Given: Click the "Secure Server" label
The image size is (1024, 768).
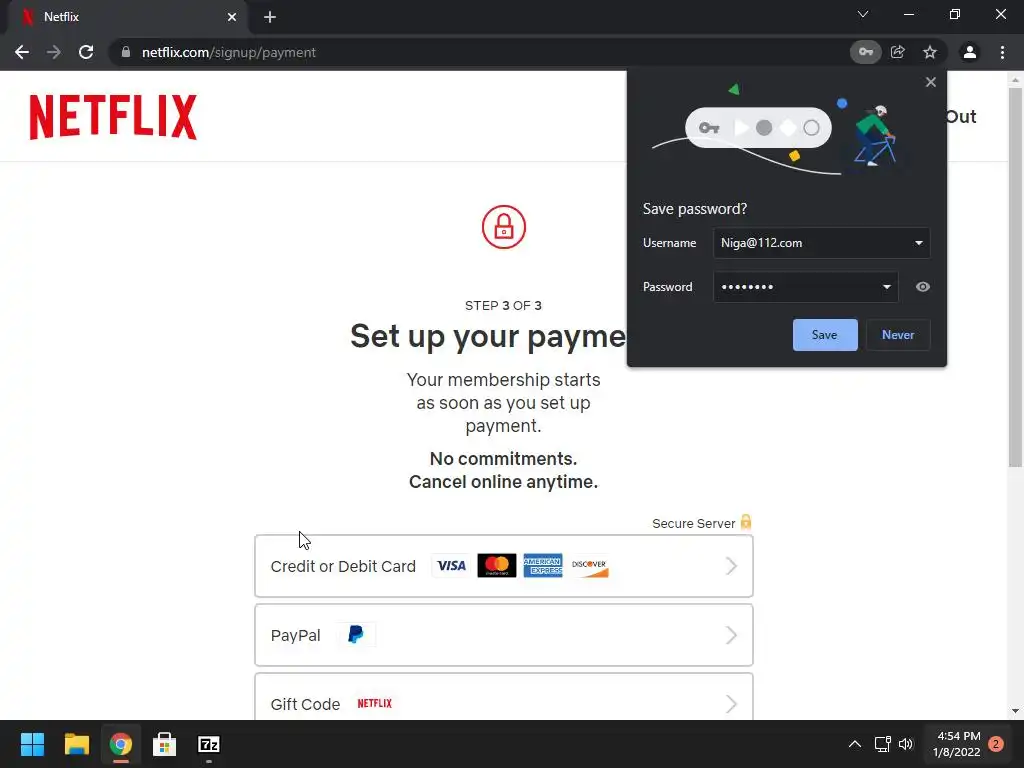Looking at the screenshot, I should tap(694, 524).
